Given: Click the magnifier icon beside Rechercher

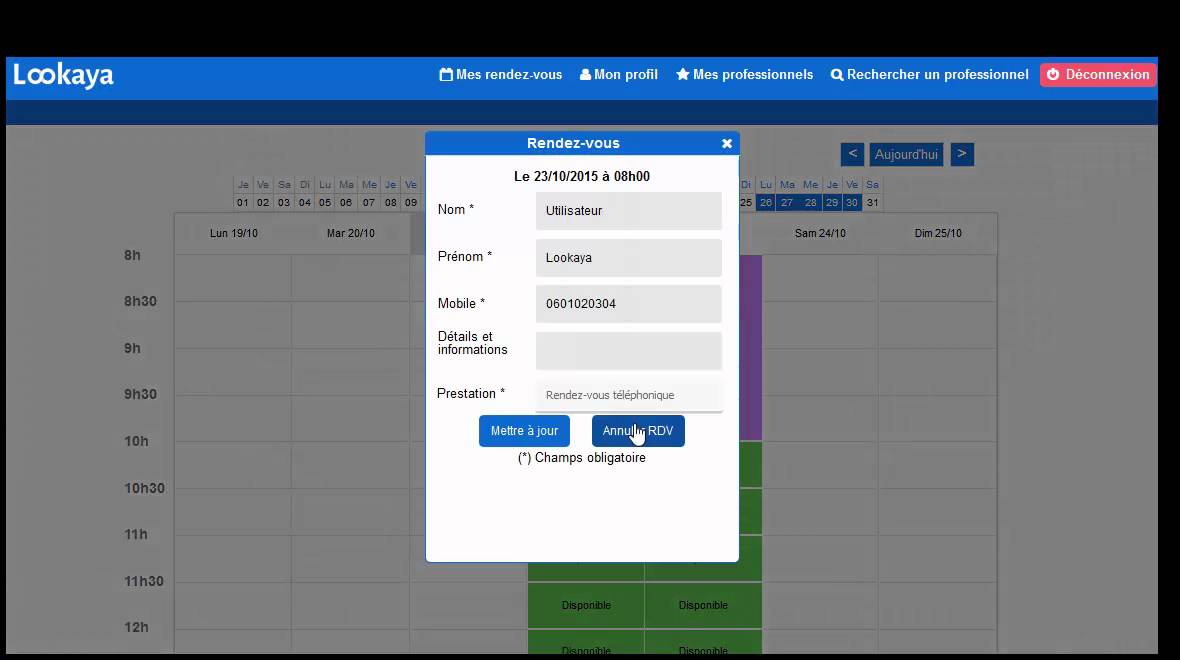Looking at the screenshot, I should point(837,75).
